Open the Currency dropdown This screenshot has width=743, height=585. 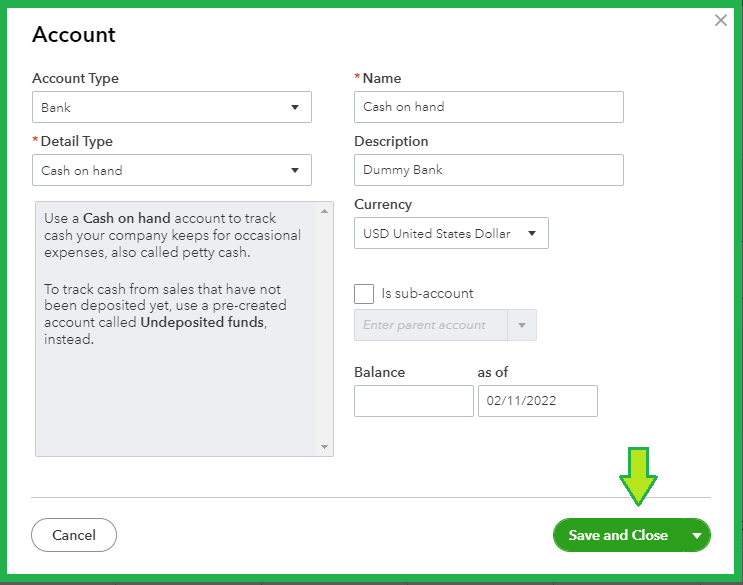point(451,234)
